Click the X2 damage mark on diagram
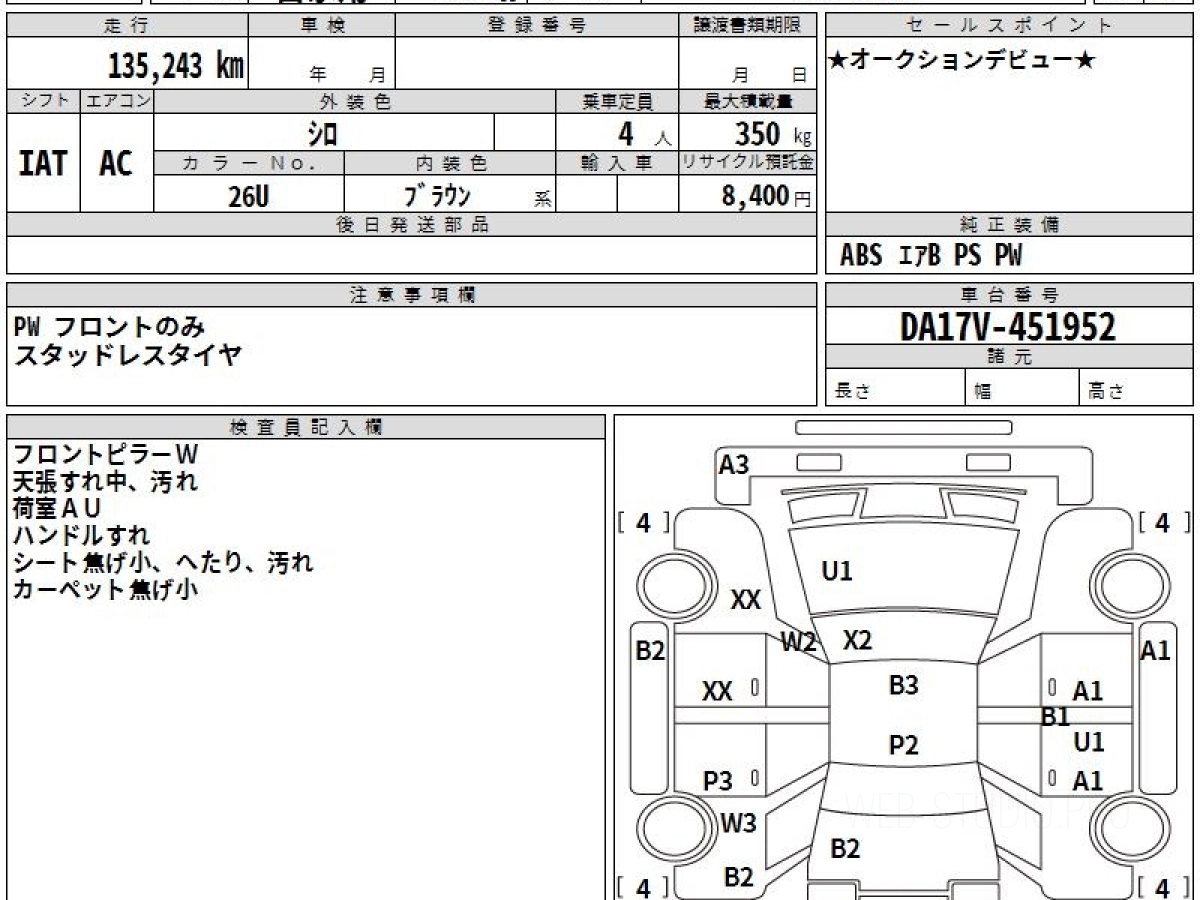Viewport: 1200px width, 900px height. 857,641
